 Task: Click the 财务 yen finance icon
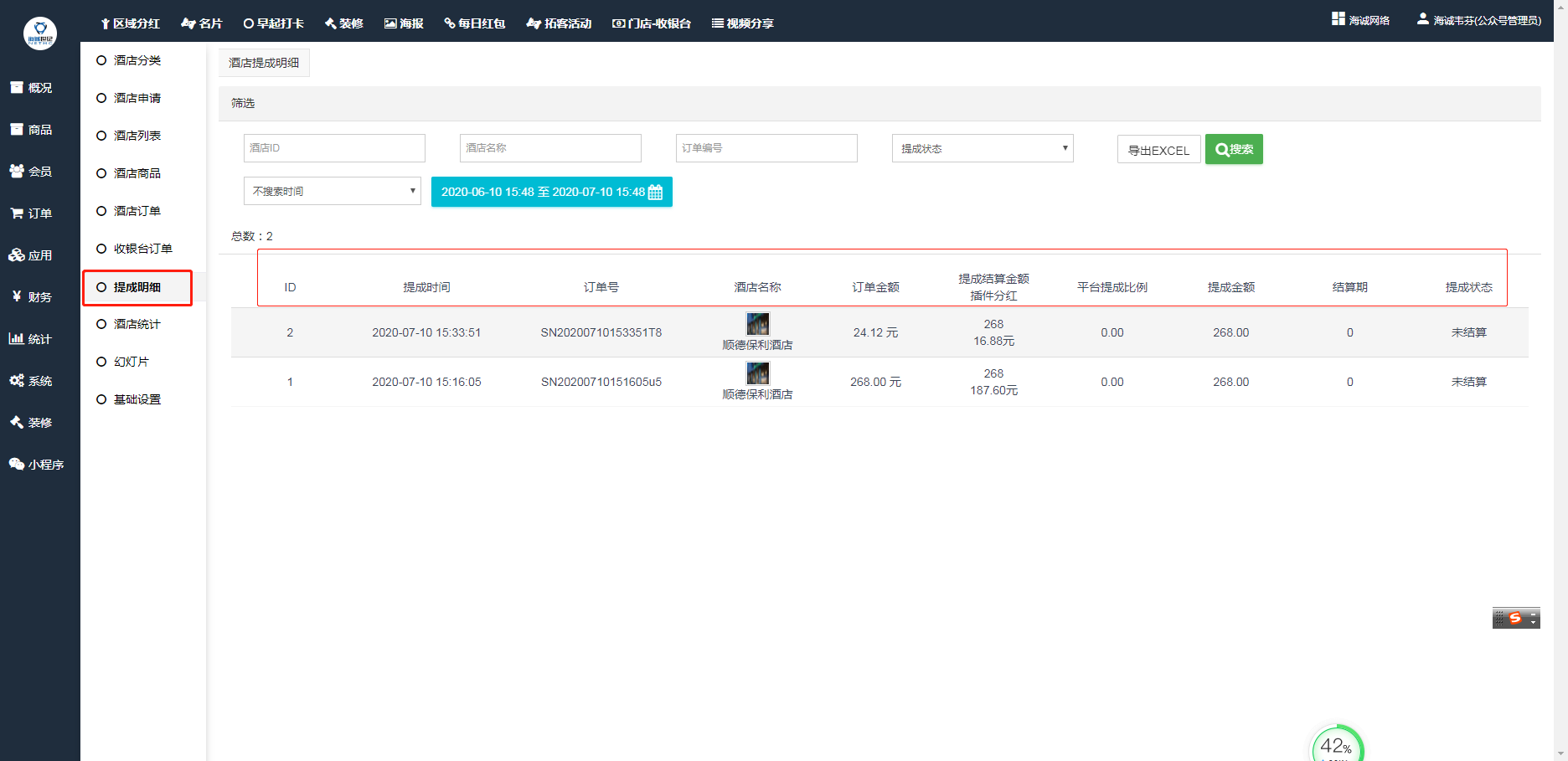(17, 296)
